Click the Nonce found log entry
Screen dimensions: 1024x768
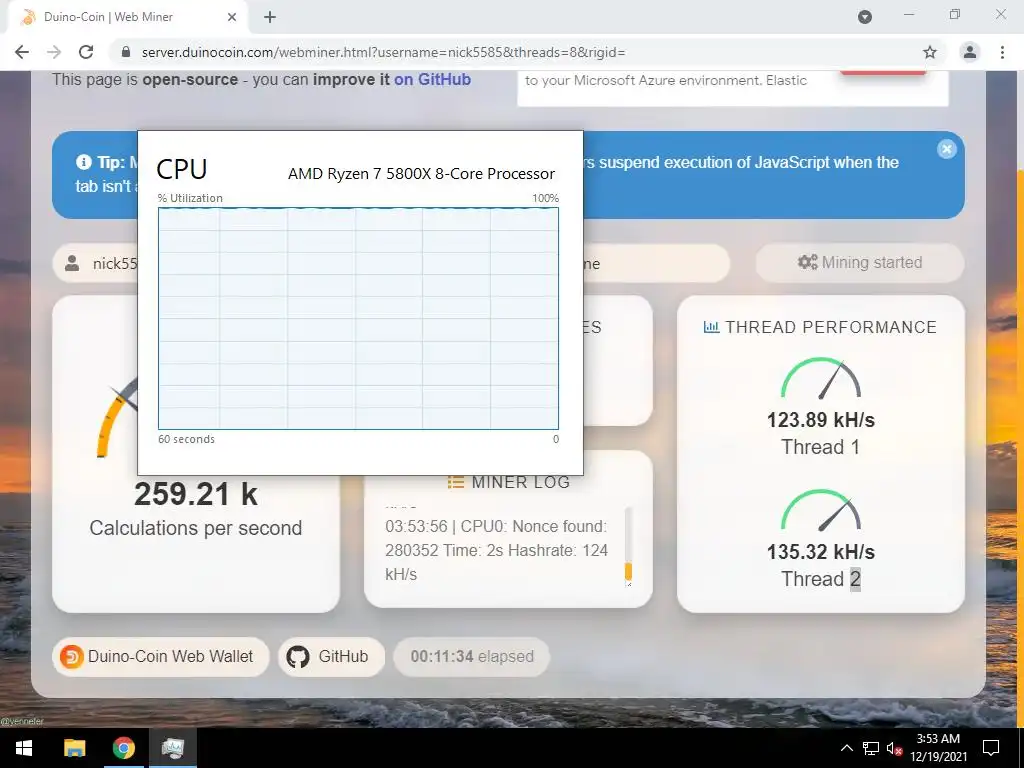(x=496, y=550)
